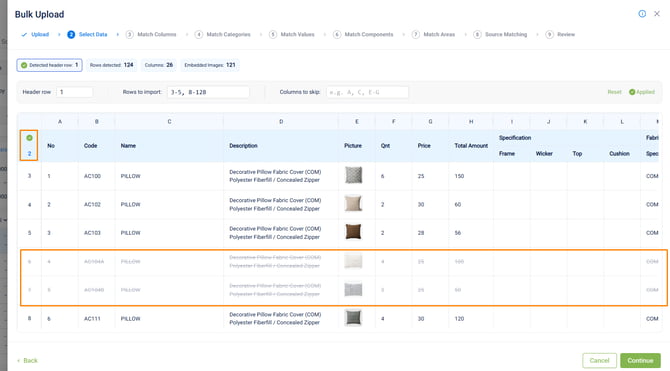
Task: Open the Match Categories step
Action: click(223, 35)
